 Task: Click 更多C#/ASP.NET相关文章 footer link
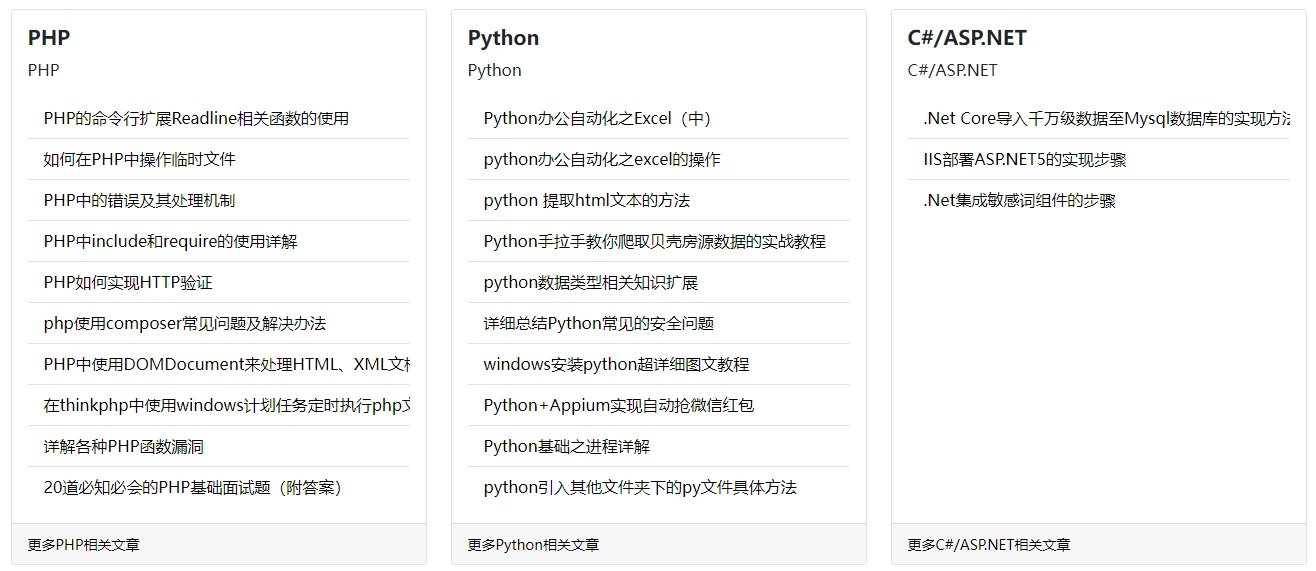pos(988,545)
